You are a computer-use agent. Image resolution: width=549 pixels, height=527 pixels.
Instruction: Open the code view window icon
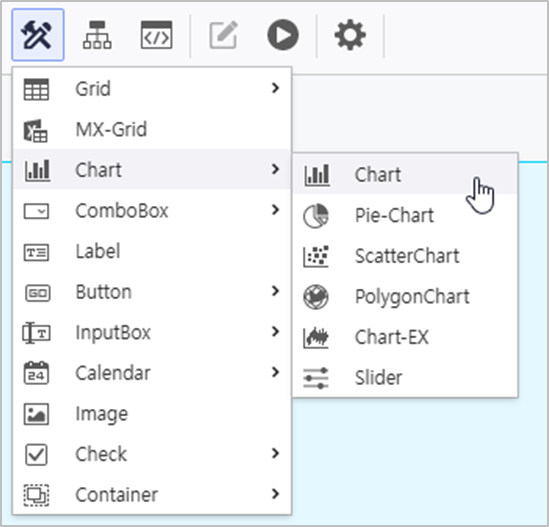pos(157,35)
